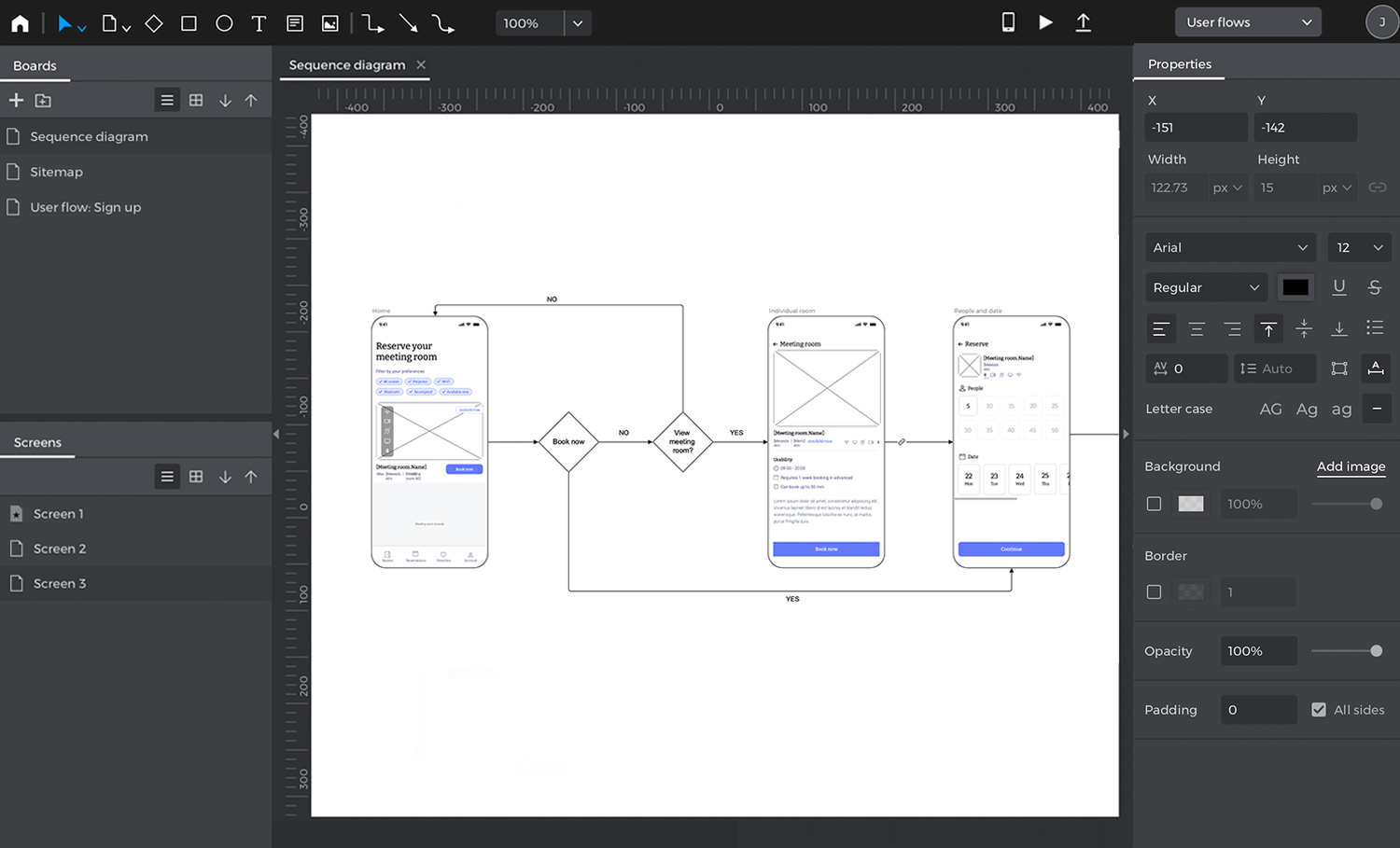1400x848 pixels.
Task: Click the Home icon
Action: (x=20, y=23)
